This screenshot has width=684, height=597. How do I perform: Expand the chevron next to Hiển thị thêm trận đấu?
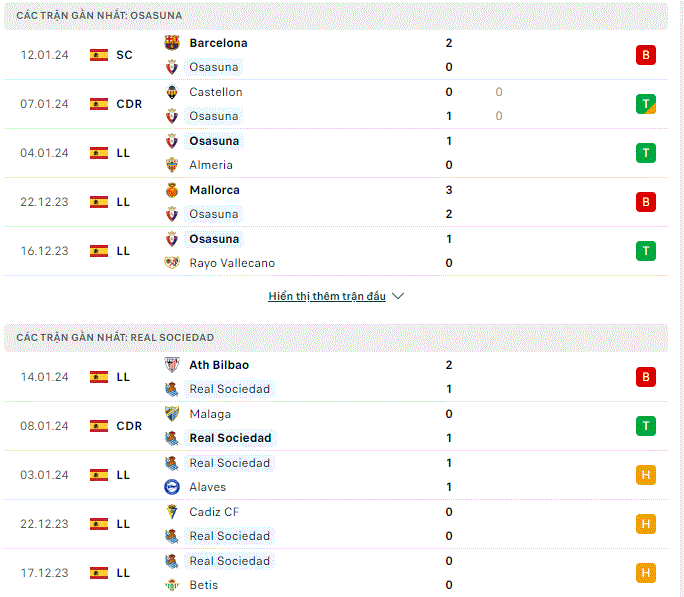[398, 296]
